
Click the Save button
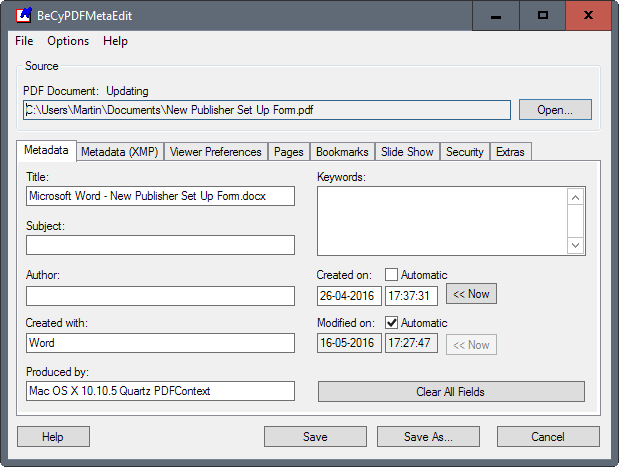315,437
